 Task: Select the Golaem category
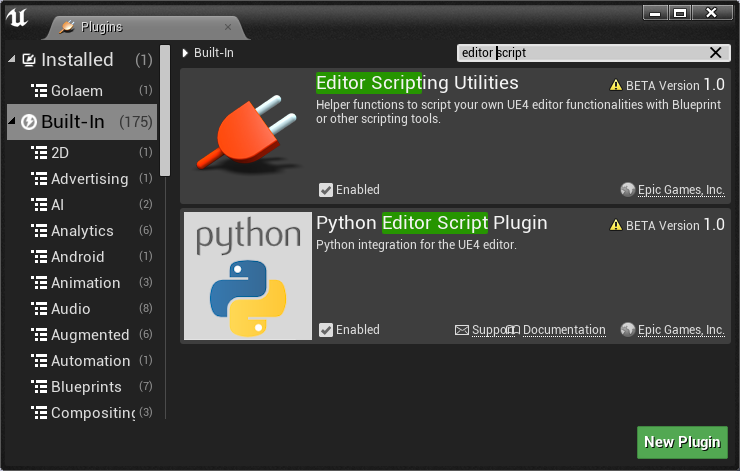[82, 90]
